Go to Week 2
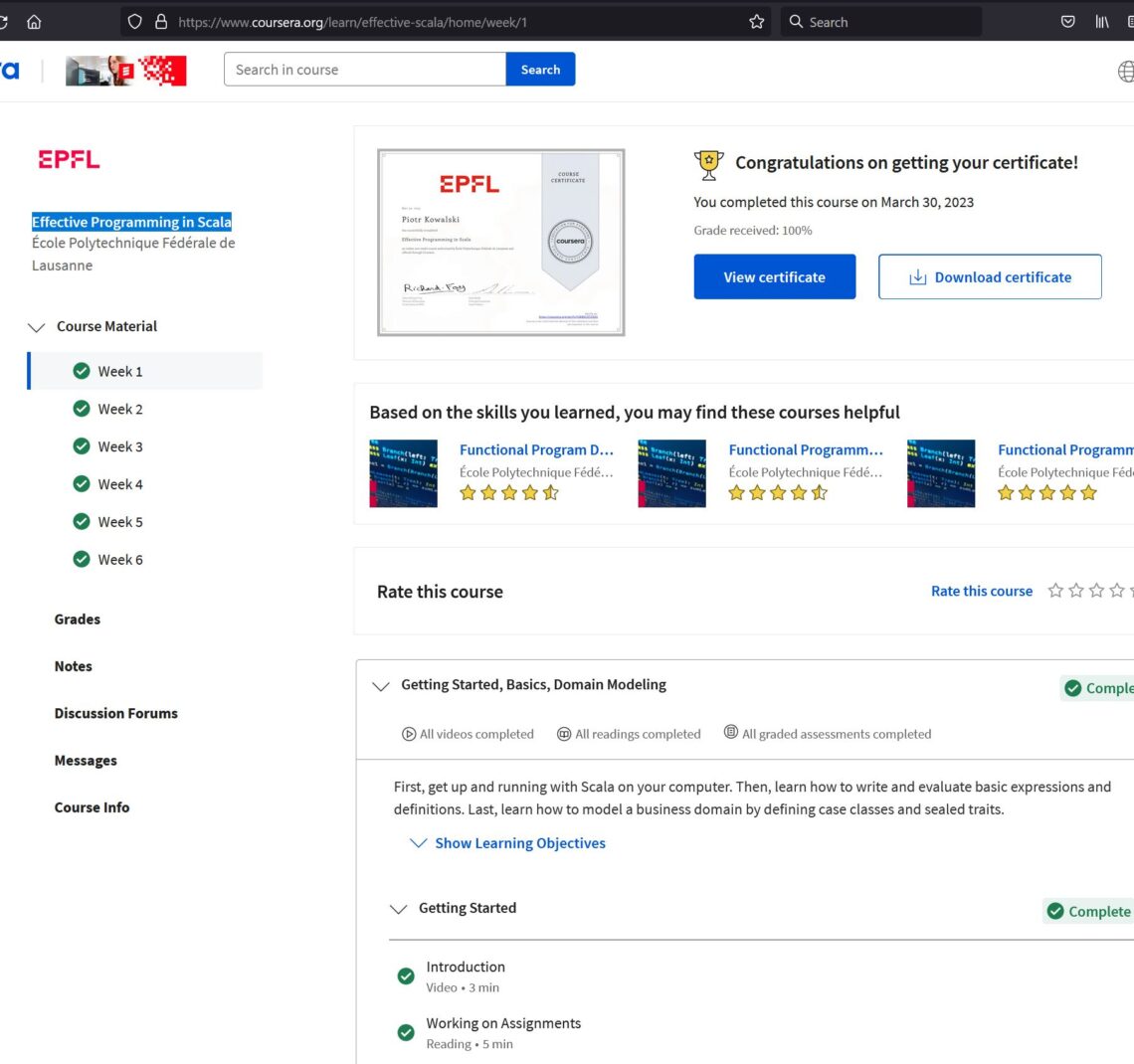Screen dimensions: 1134x1064 [120, 409]
